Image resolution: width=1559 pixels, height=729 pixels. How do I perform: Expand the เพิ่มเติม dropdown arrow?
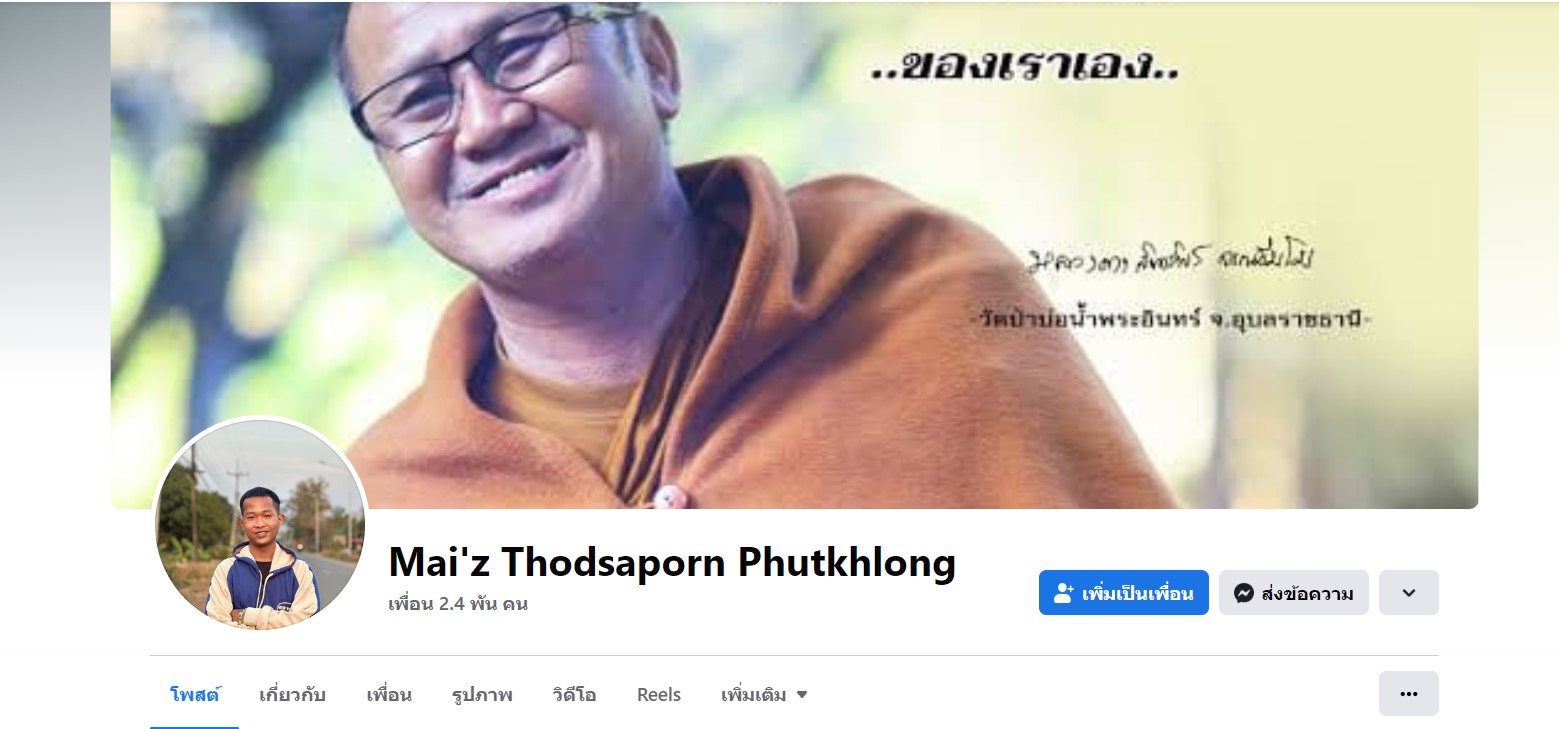click(x=802, y=695)
